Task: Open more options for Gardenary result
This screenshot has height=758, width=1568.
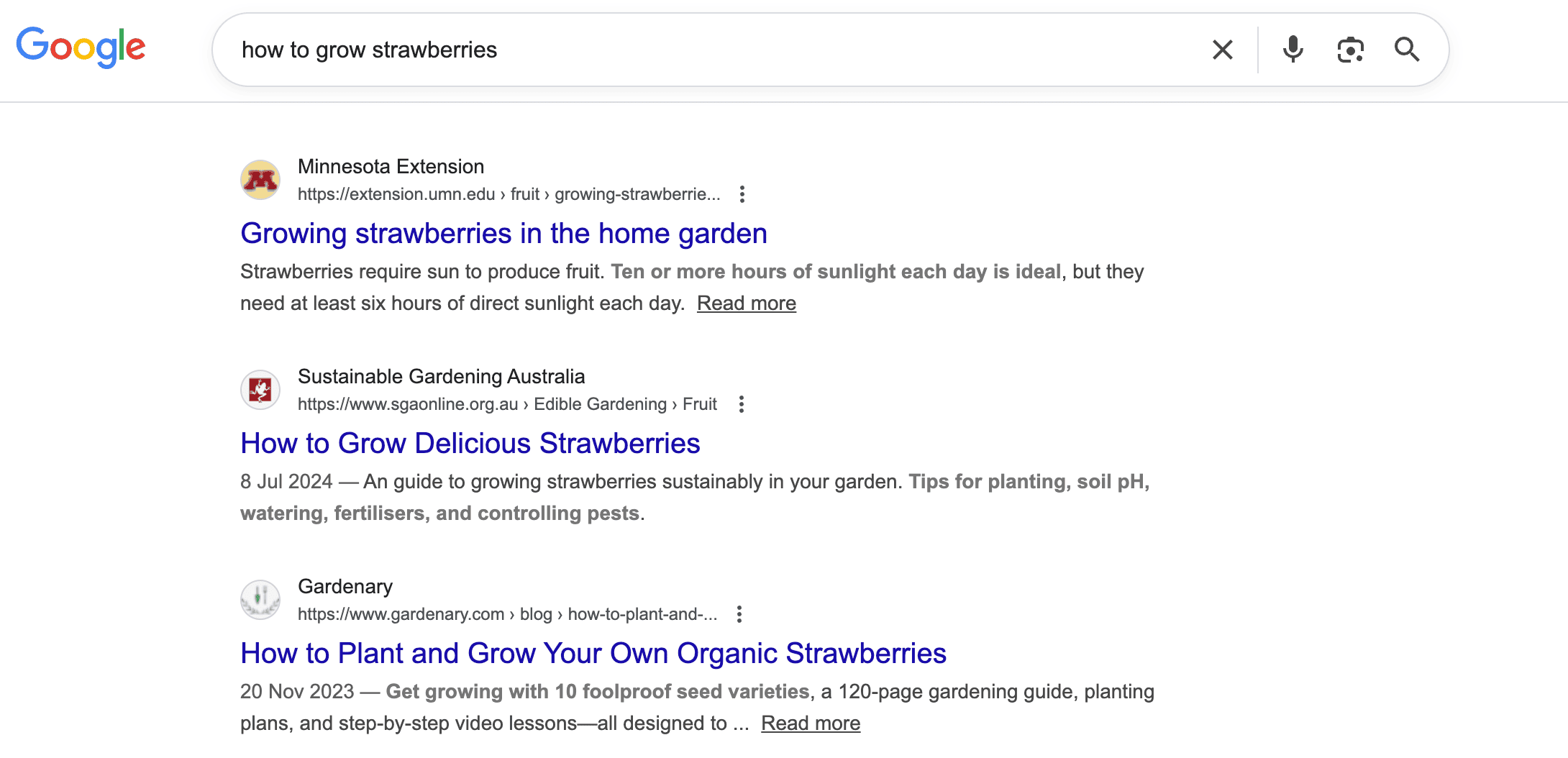Action: (739, 614)
